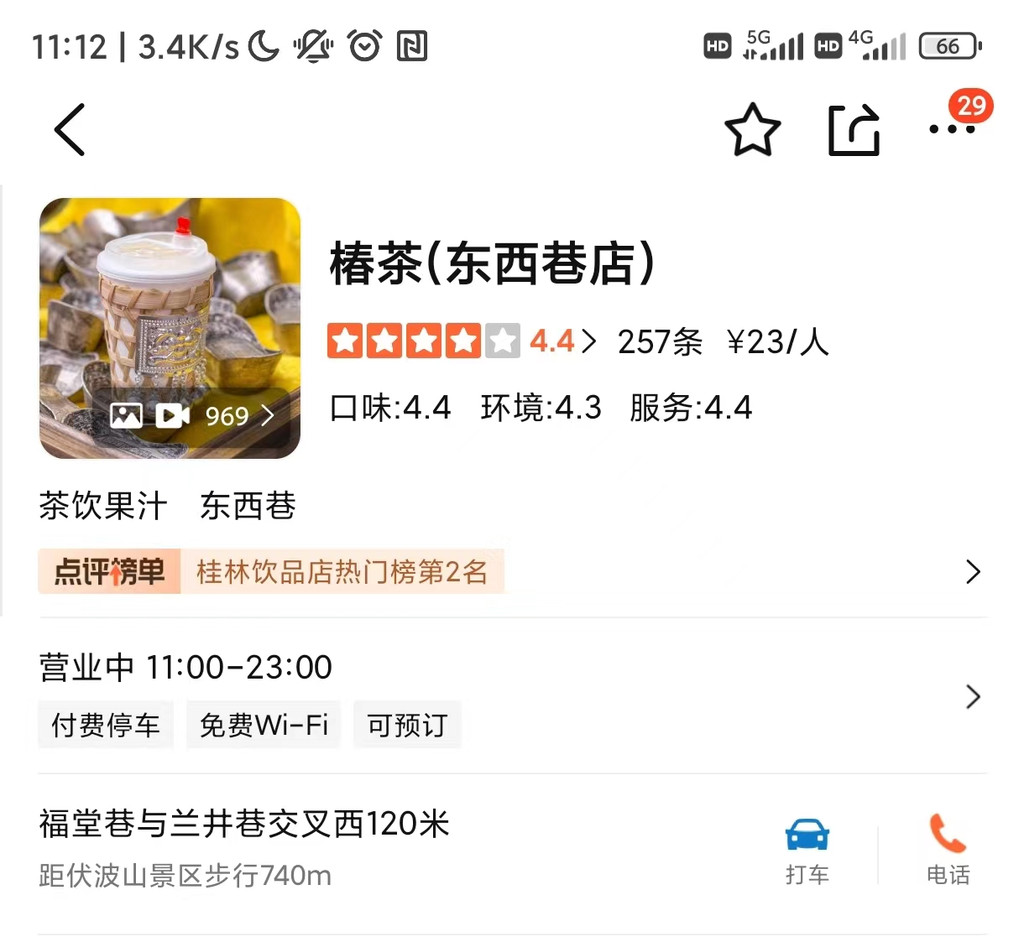Tap the 免费Wi-Fi tag
Image resolution: width=1024 pixels, height=942 pixels.
[264, 724]
